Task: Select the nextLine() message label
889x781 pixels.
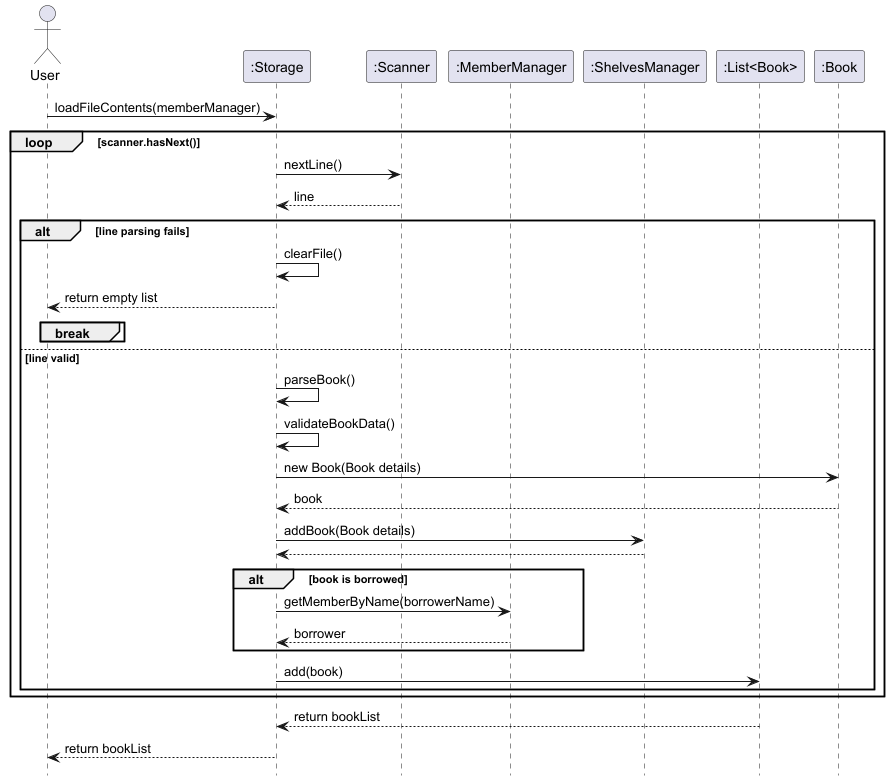Action: click(x=313, y=165)
